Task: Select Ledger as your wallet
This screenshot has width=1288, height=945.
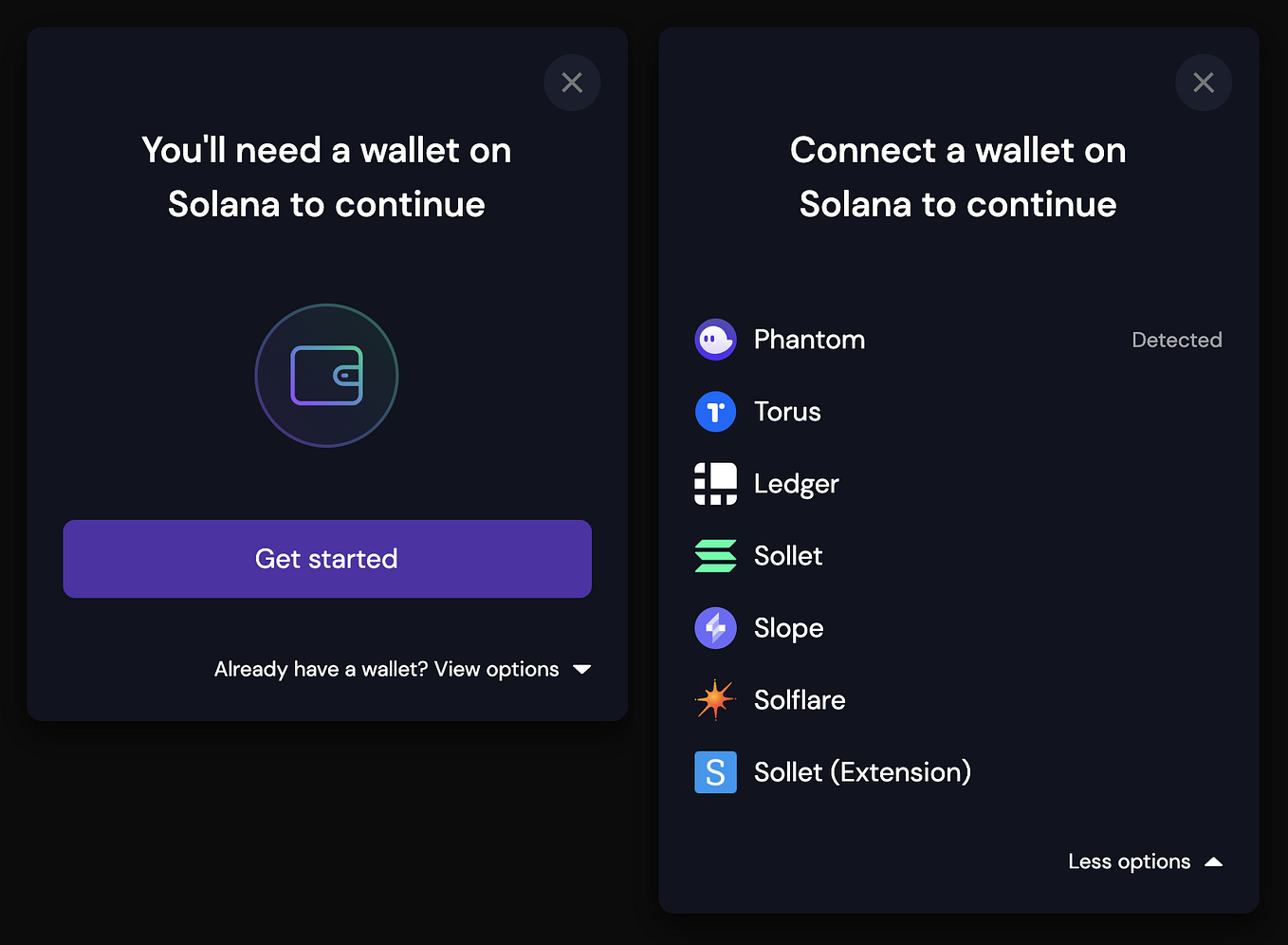Action: coord(796,484)
